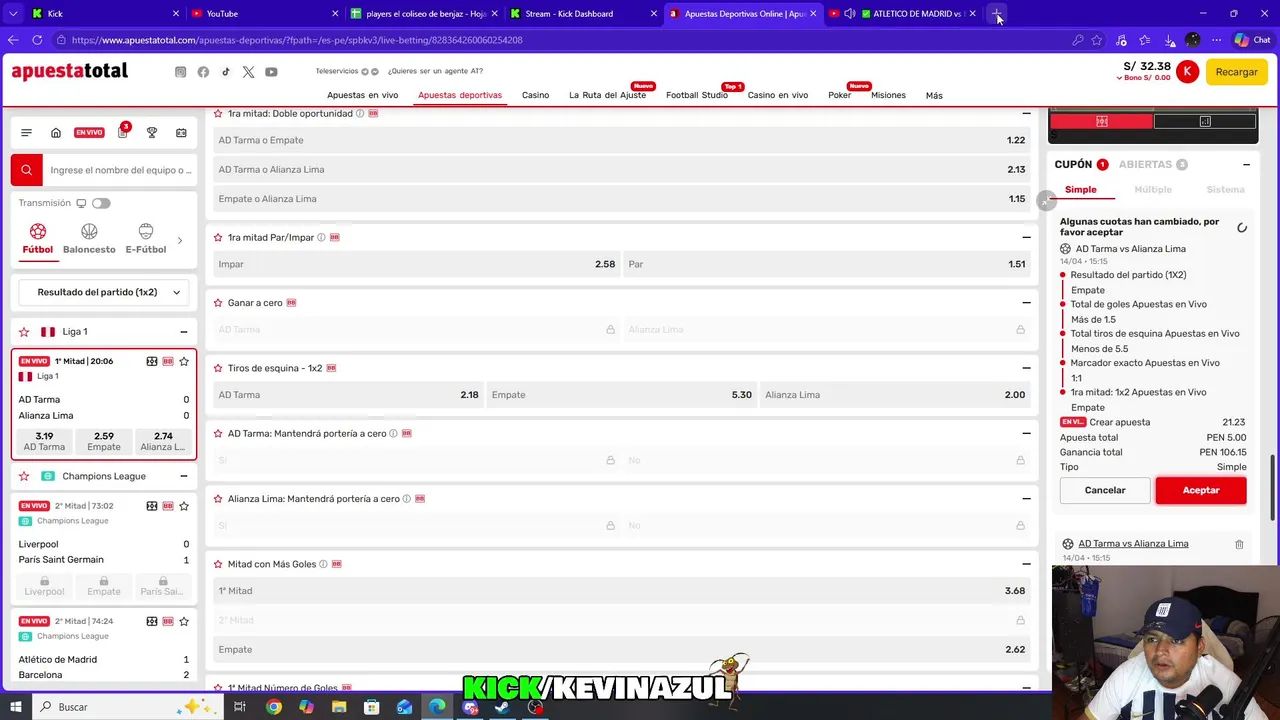
Task: Click the yellow Recargar button
Action: coord(1237,72)
